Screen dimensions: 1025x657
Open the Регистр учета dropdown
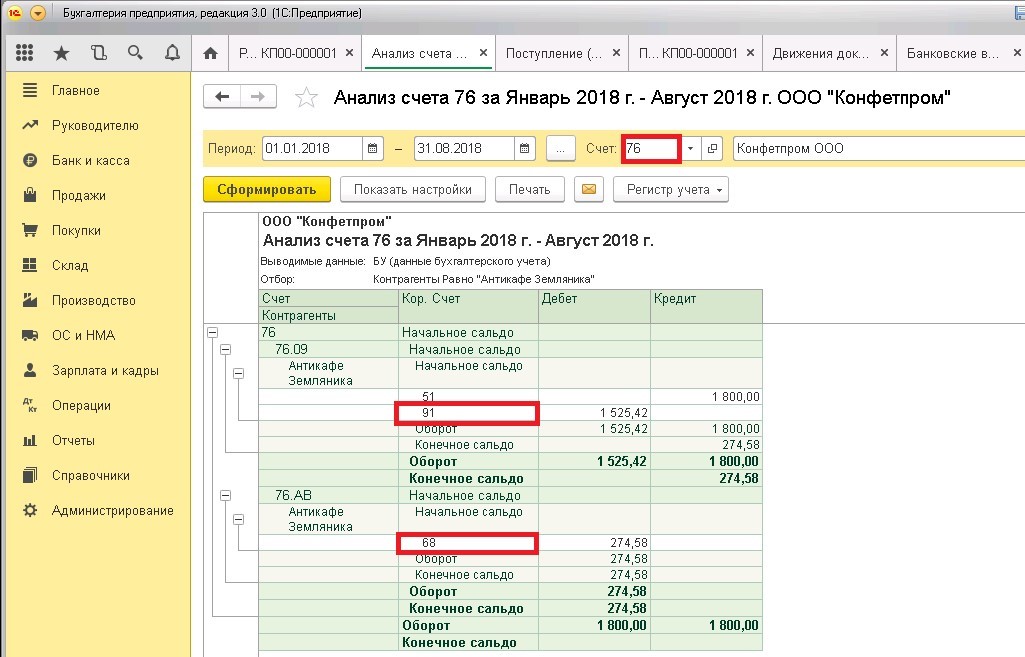tap(671, 190)
